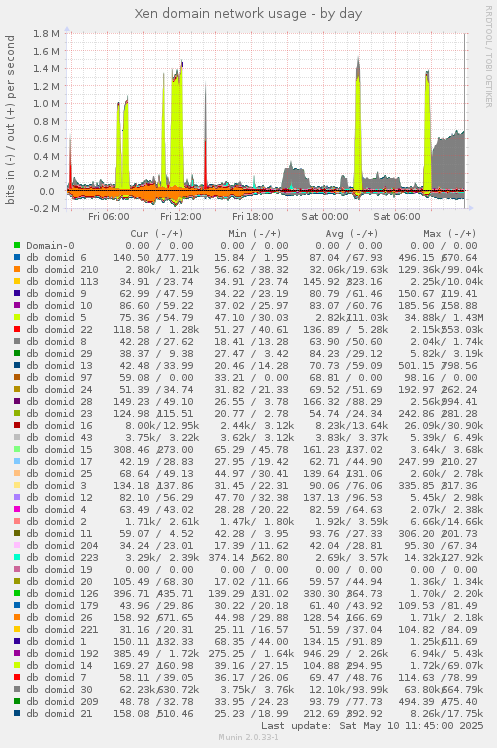Click the db domid 192 legend label

point(62,654)
